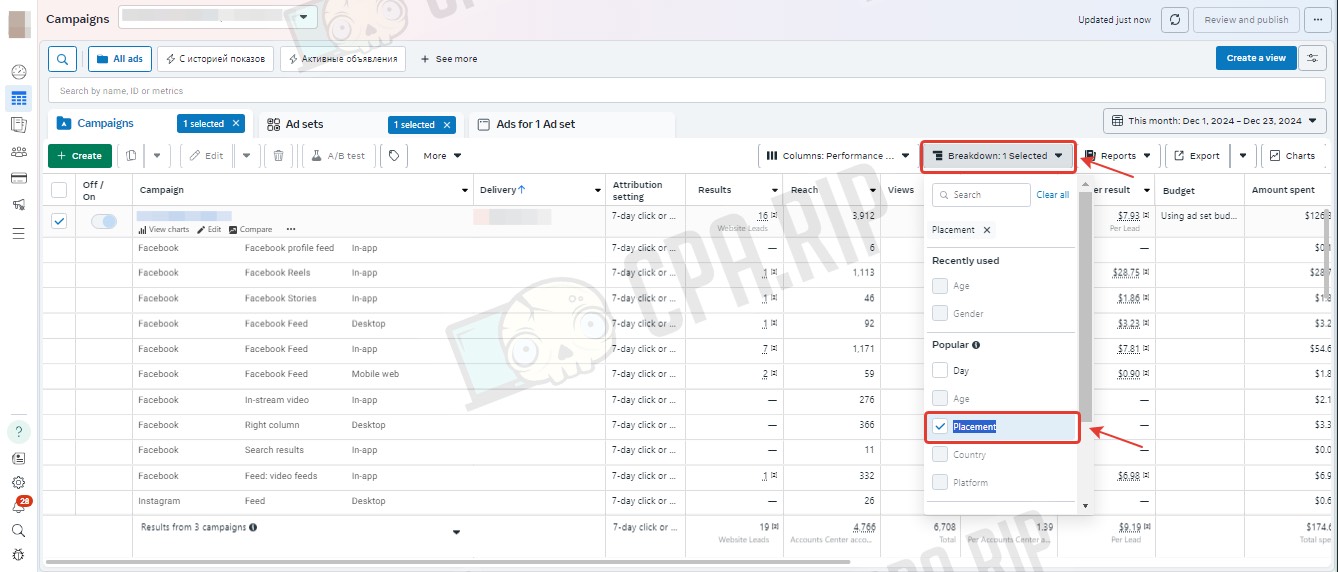Open the Campaigns table icon in sidebar
1338x572 pixels.
18,98
